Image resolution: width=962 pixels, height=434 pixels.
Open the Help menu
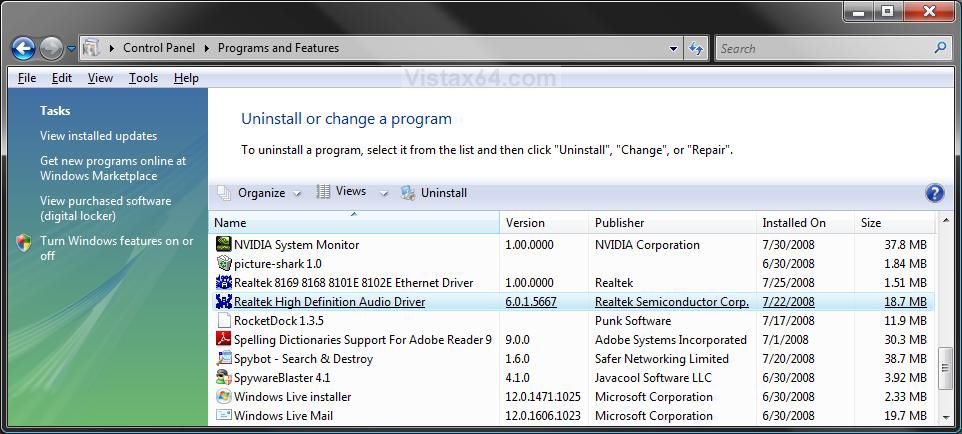click(x=186, y=78)
